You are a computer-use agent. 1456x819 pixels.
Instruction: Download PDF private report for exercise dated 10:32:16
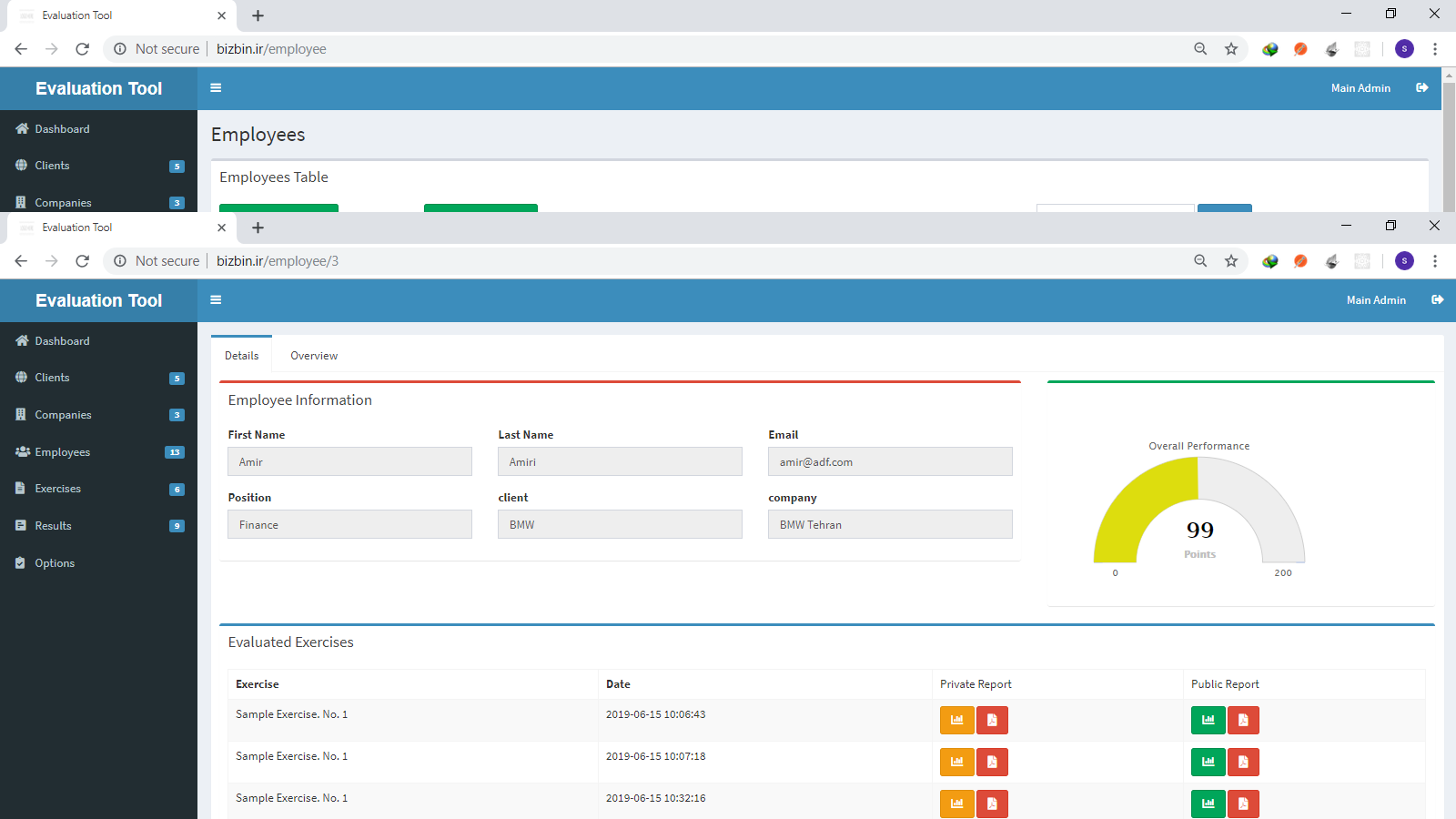click(992, 804)
